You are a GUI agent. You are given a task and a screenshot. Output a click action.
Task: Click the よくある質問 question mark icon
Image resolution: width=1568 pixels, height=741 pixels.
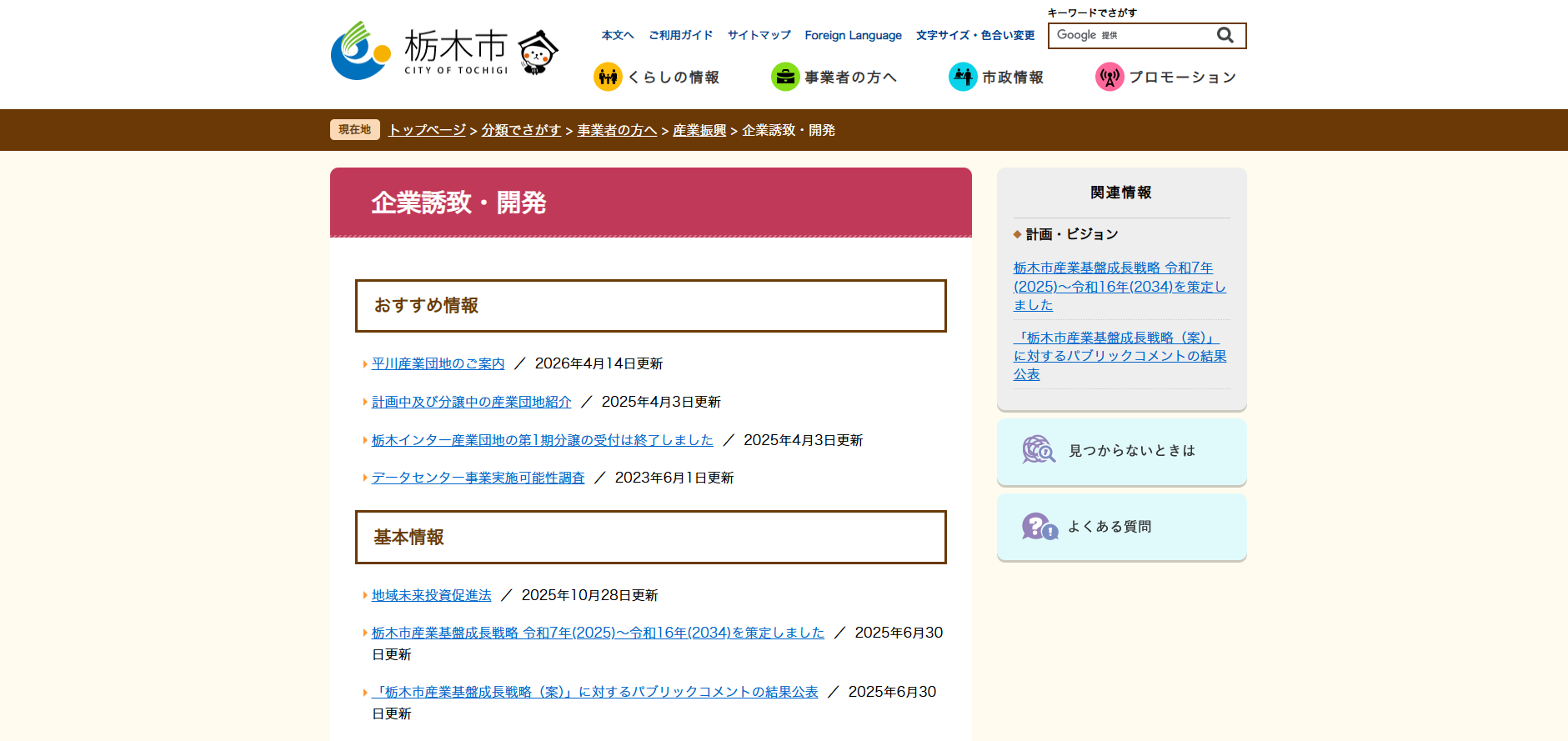tap(1039, 526)
